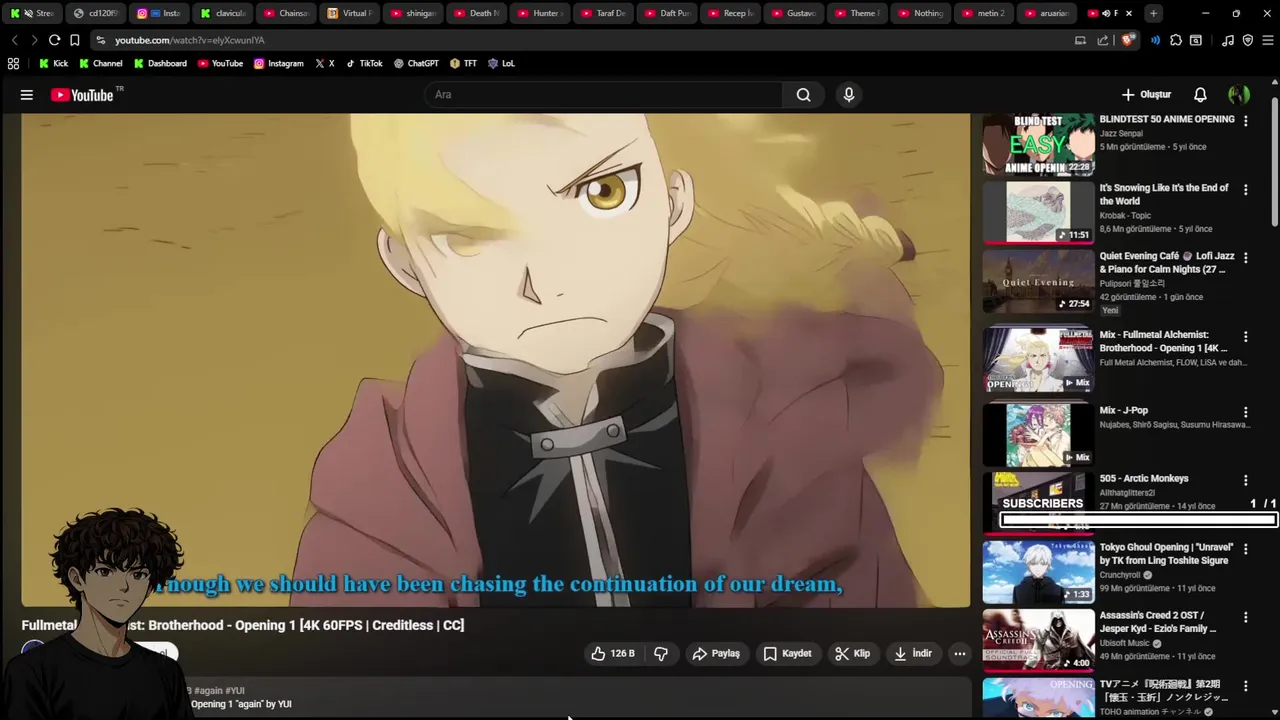Switch to the Daft Pun browser tab
1280x720 pixels.
click(666, 13)
